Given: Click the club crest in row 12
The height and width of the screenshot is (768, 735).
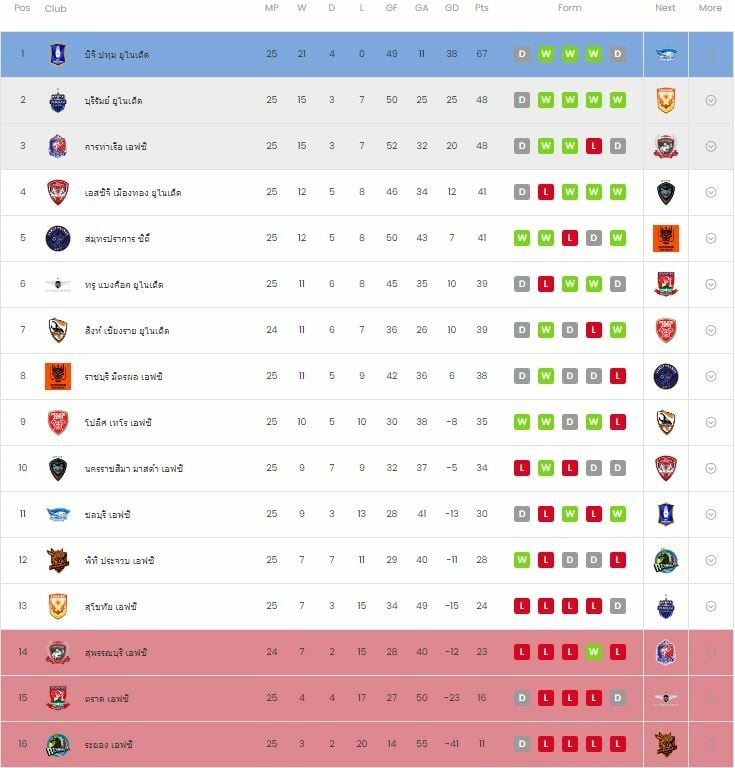Looking at the screenshot, I should [58, 560].
